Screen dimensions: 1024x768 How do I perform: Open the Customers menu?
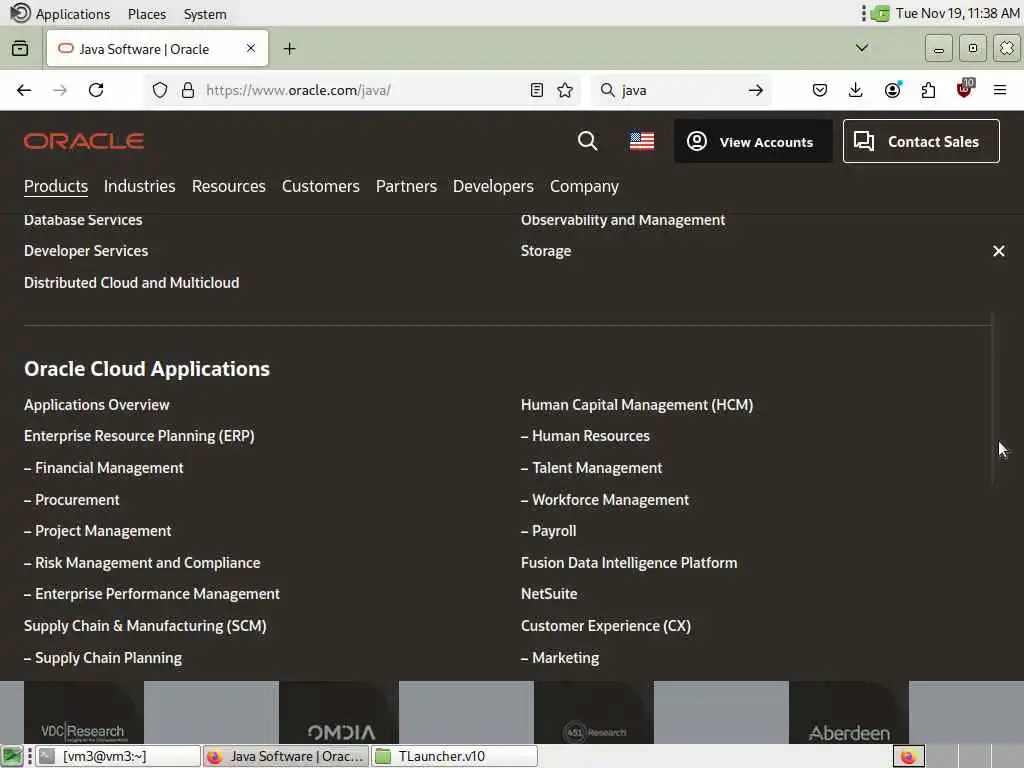pyautogui.click(x=321, y=186)
